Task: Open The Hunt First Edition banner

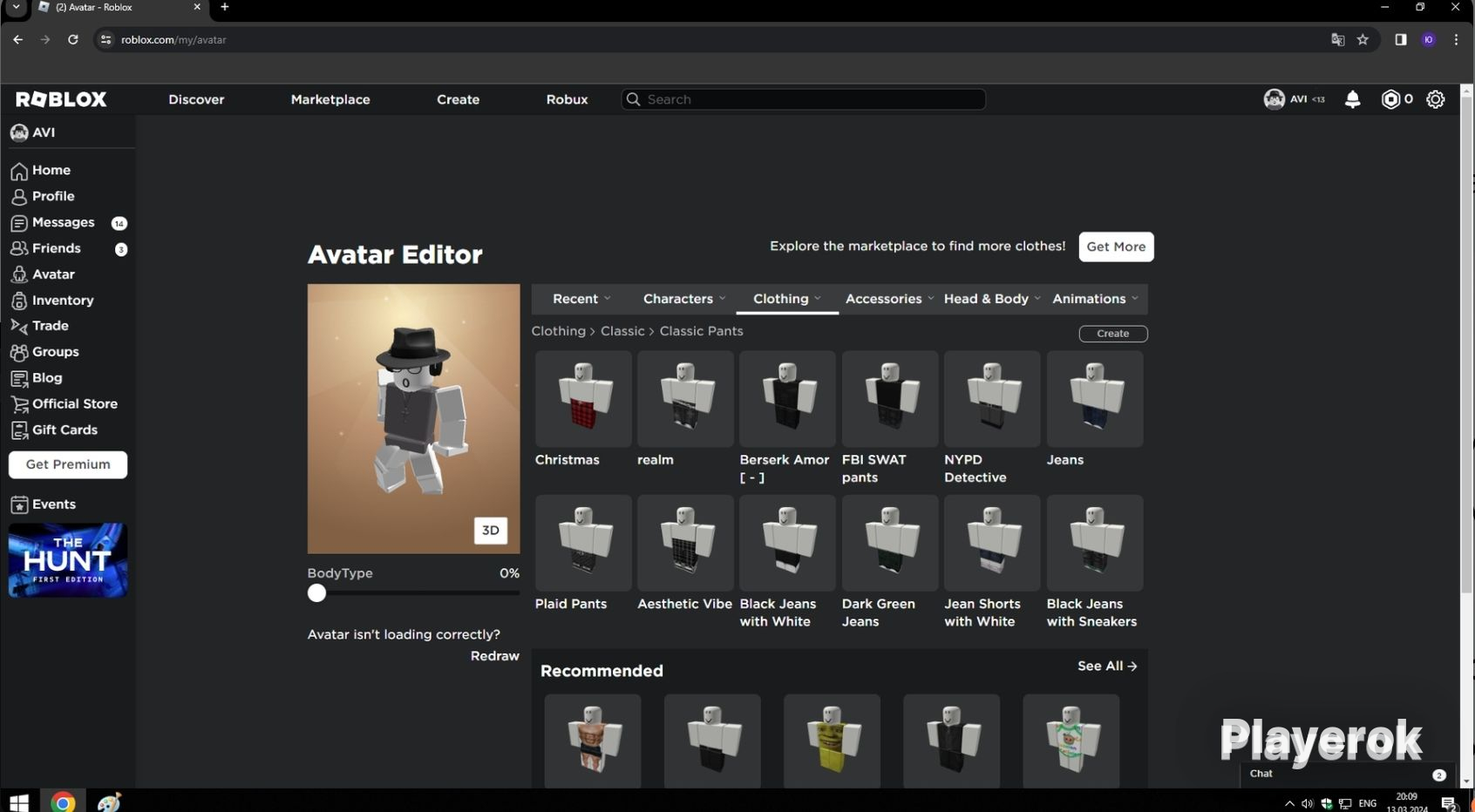Action: (x=68, y=560)
